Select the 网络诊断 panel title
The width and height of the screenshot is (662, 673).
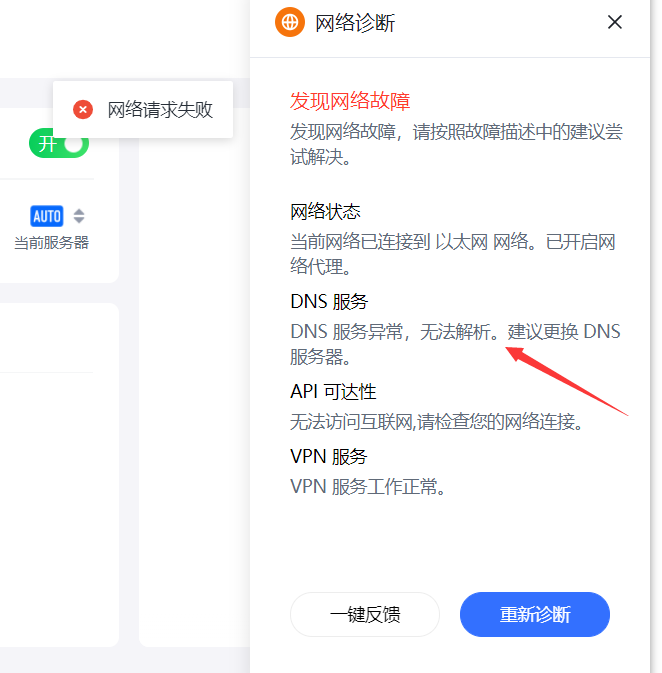(355, 23)
